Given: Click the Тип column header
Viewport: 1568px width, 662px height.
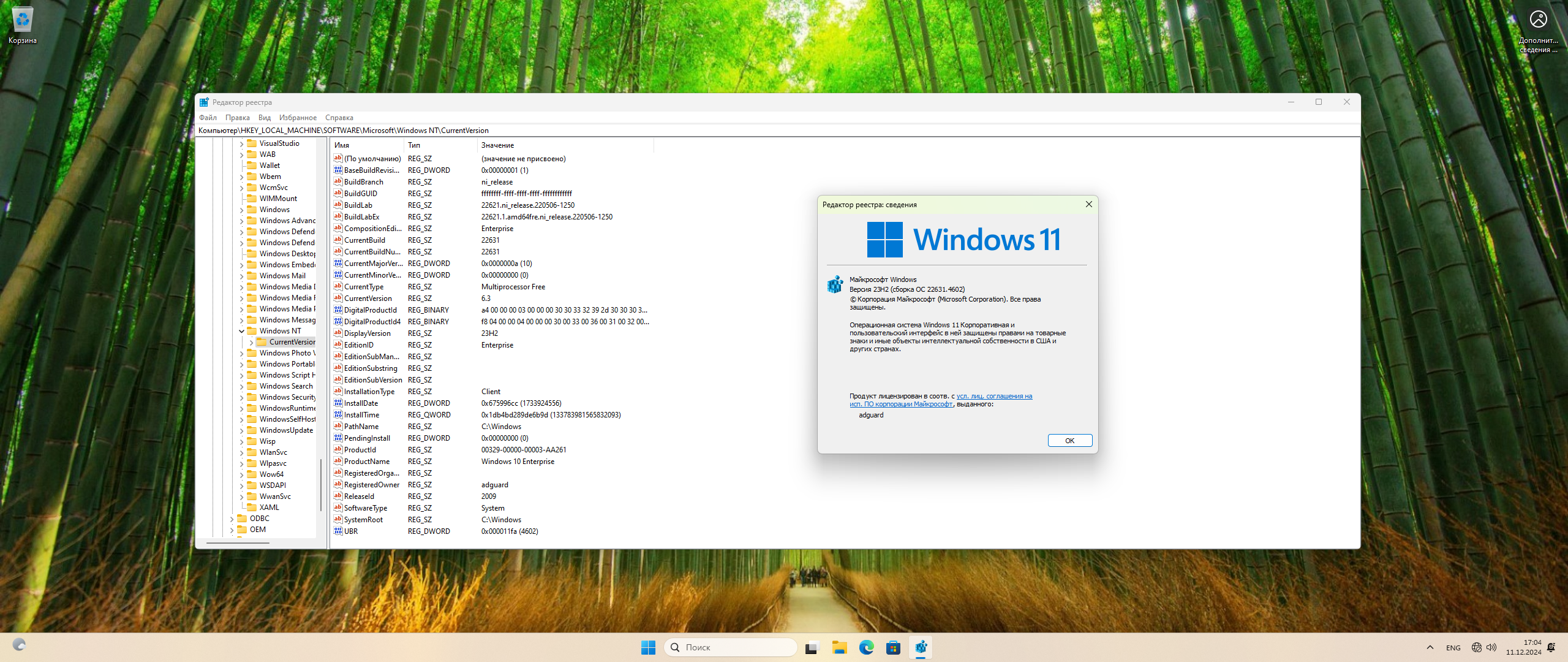Looking at the screenshot, I should point(440,145).
